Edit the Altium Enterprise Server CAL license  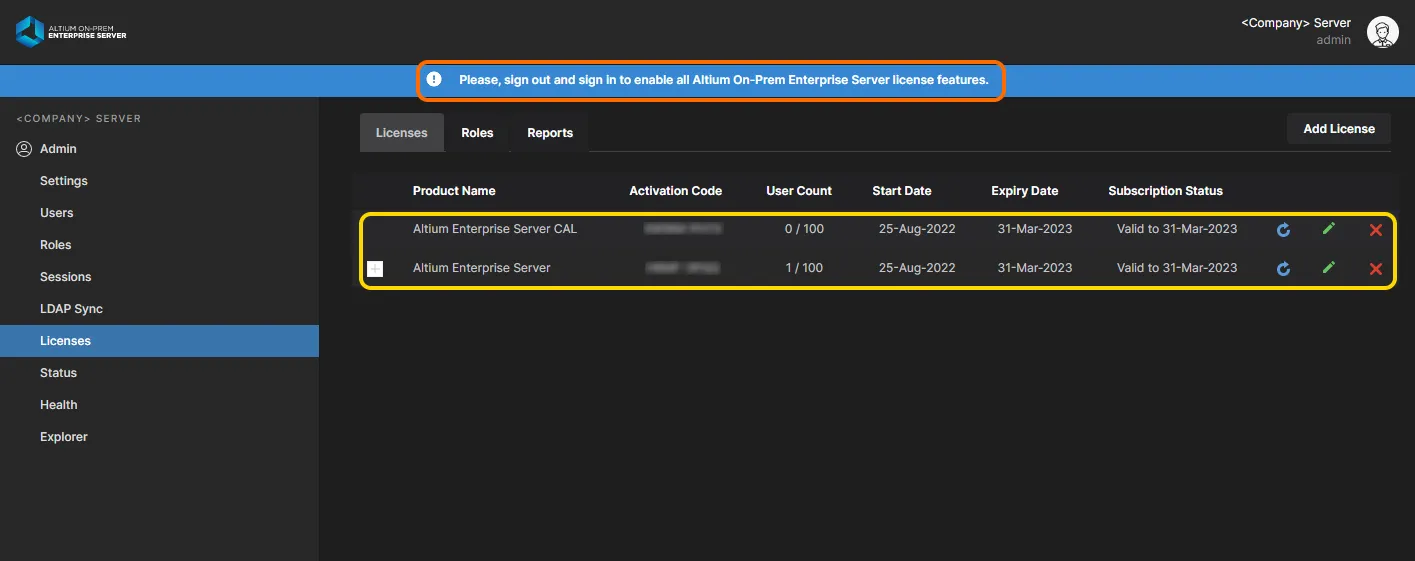point(1328,229)
